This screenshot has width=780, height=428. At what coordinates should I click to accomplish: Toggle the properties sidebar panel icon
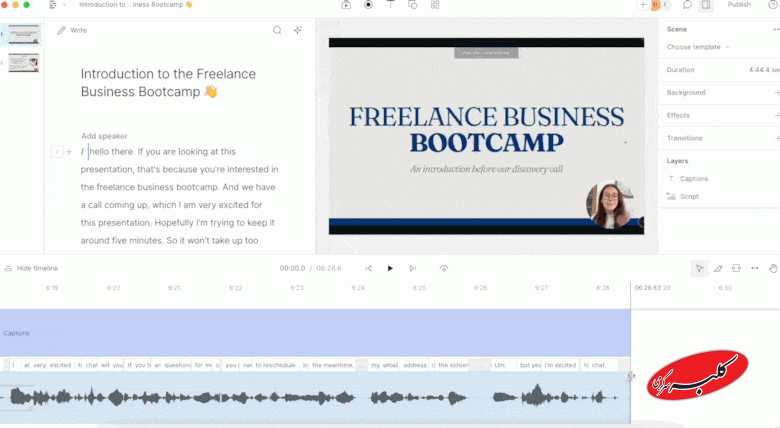point(706,5)
